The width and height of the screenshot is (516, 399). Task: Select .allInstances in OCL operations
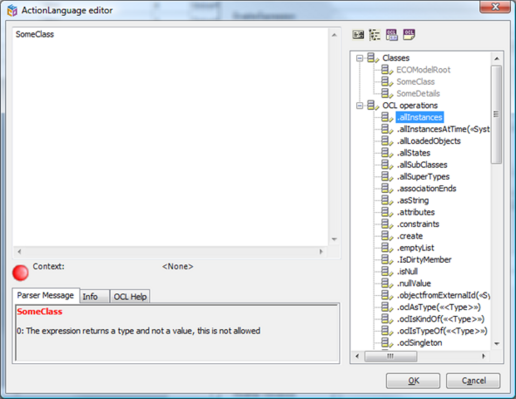click(x=420, y=117)
